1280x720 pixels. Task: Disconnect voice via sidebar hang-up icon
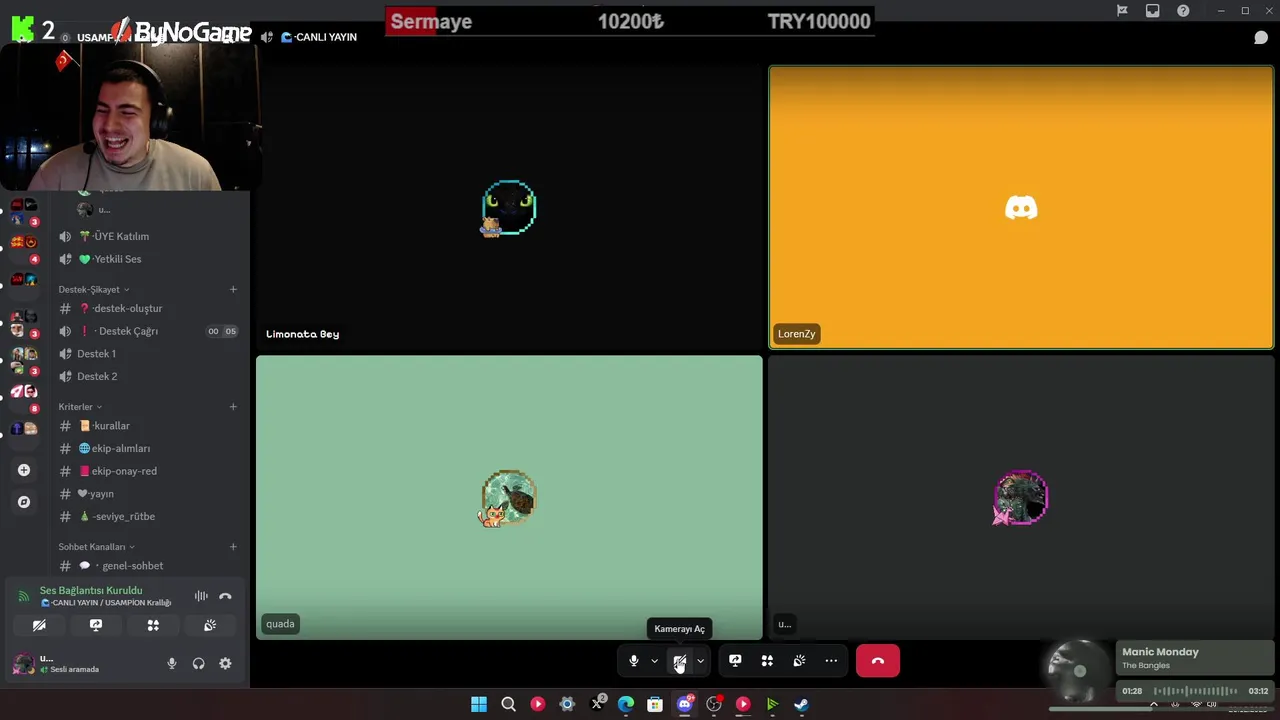pos(225,596)
